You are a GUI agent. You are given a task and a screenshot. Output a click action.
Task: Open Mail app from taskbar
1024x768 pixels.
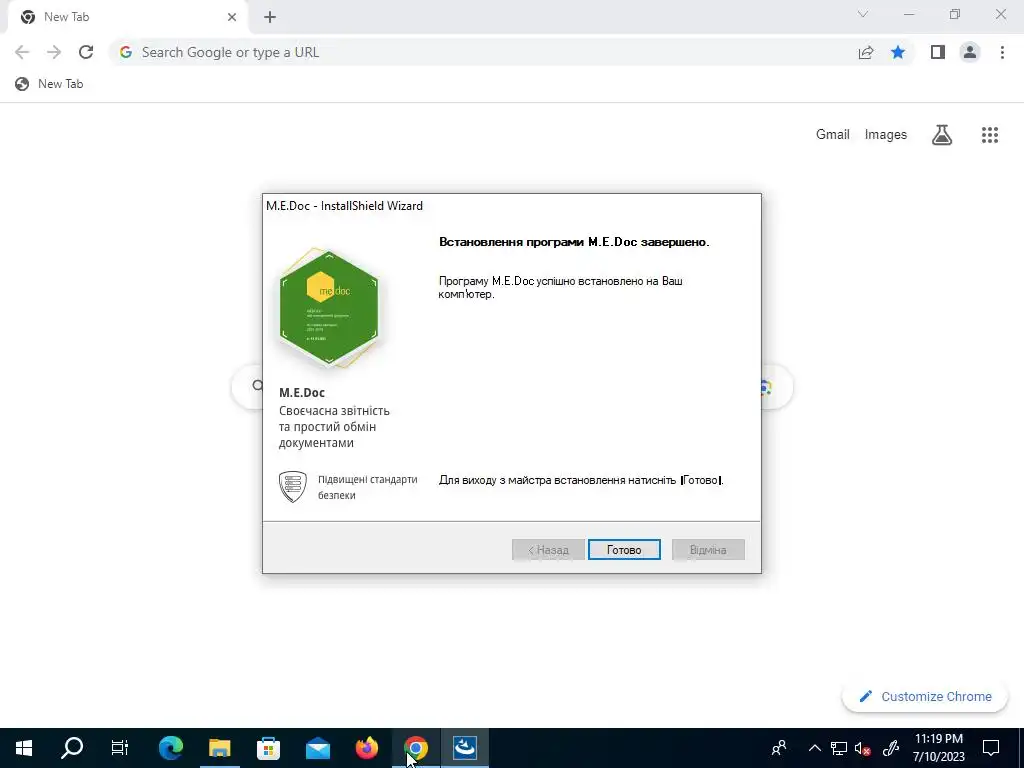point(317,748)
